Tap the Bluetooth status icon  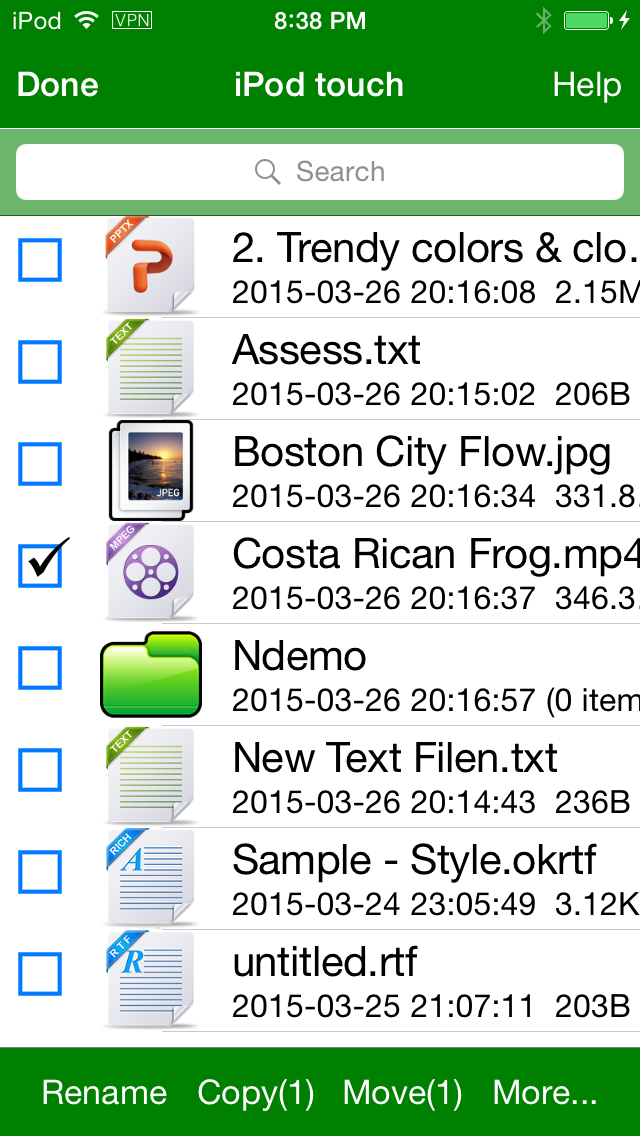(543, 20)
